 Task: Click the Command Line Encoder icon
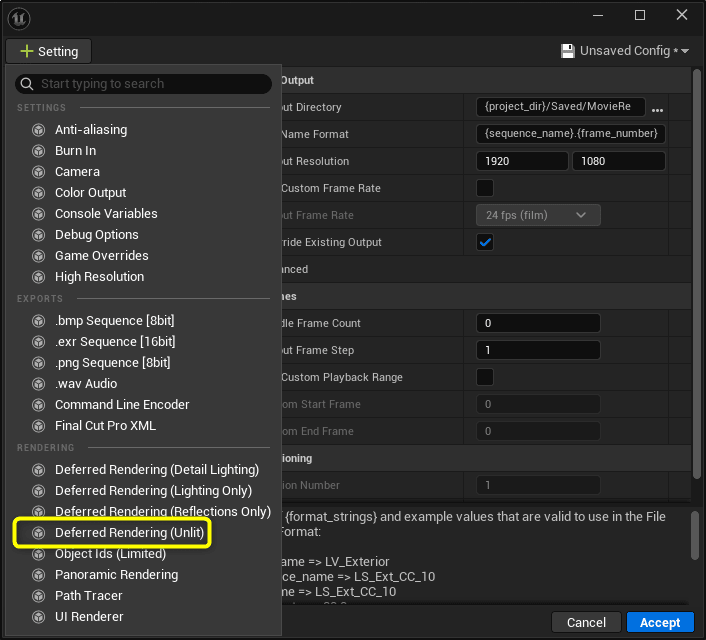point(39,405)
